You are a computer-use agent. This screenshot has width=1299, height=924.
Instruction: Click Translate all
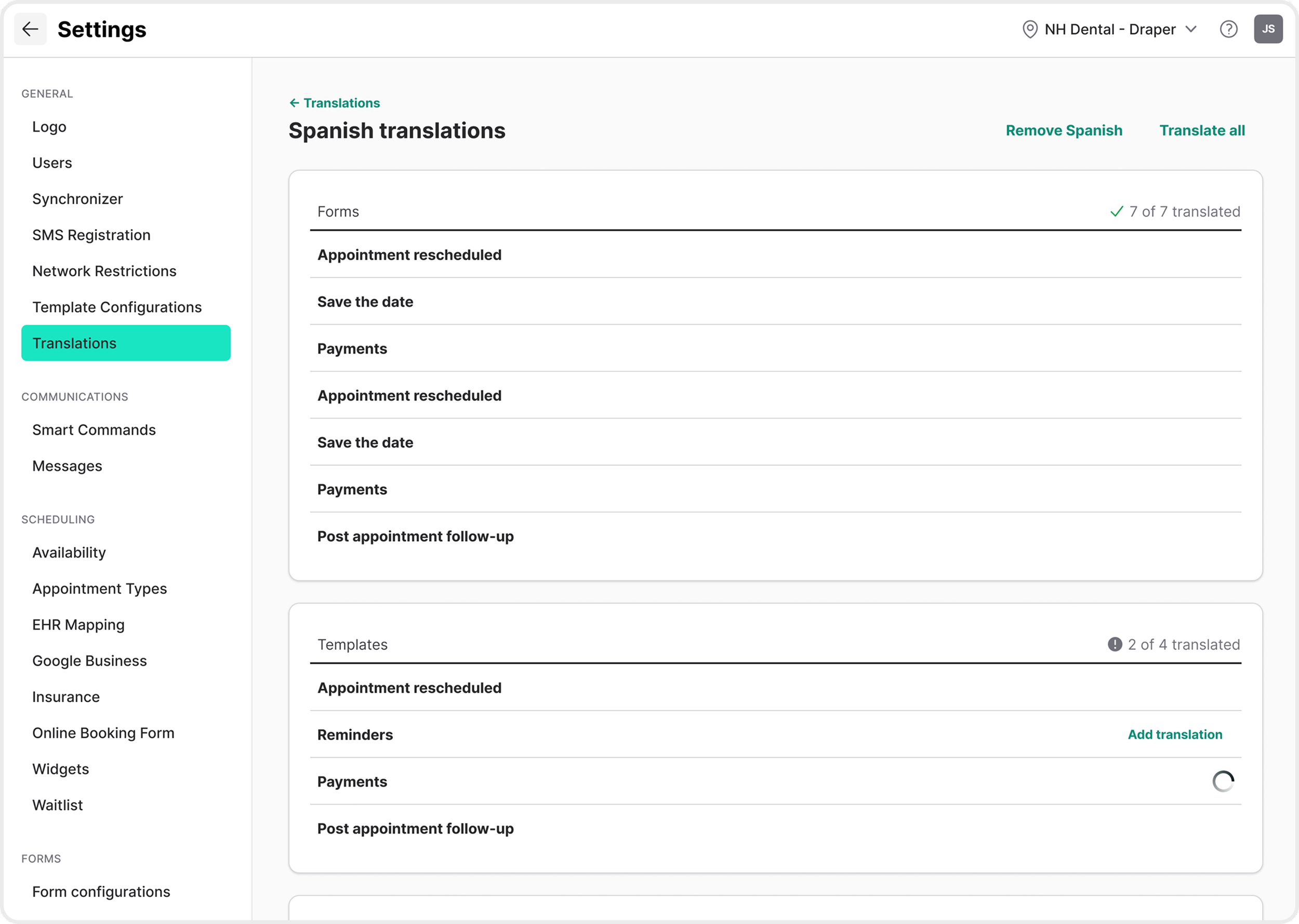[x=1202, y=130]
